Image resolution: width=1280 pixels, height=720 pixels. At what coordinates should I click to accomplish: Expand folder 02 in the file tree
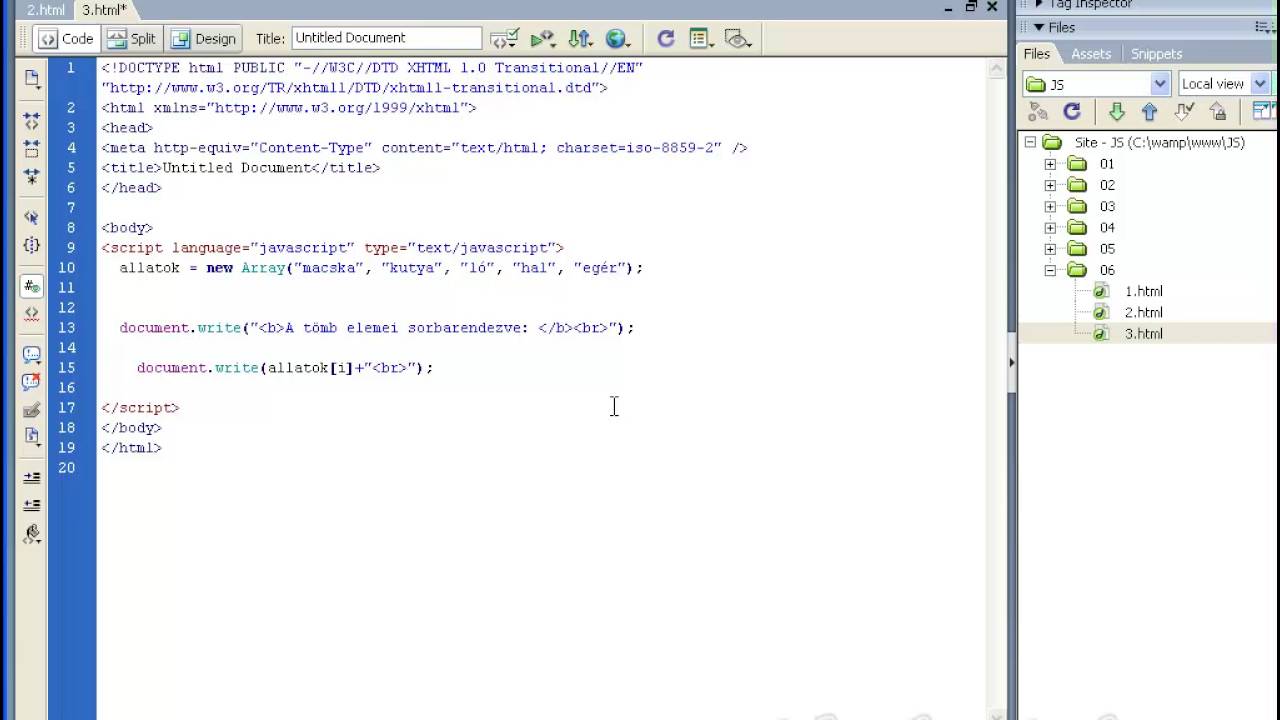coord(1050,185)
